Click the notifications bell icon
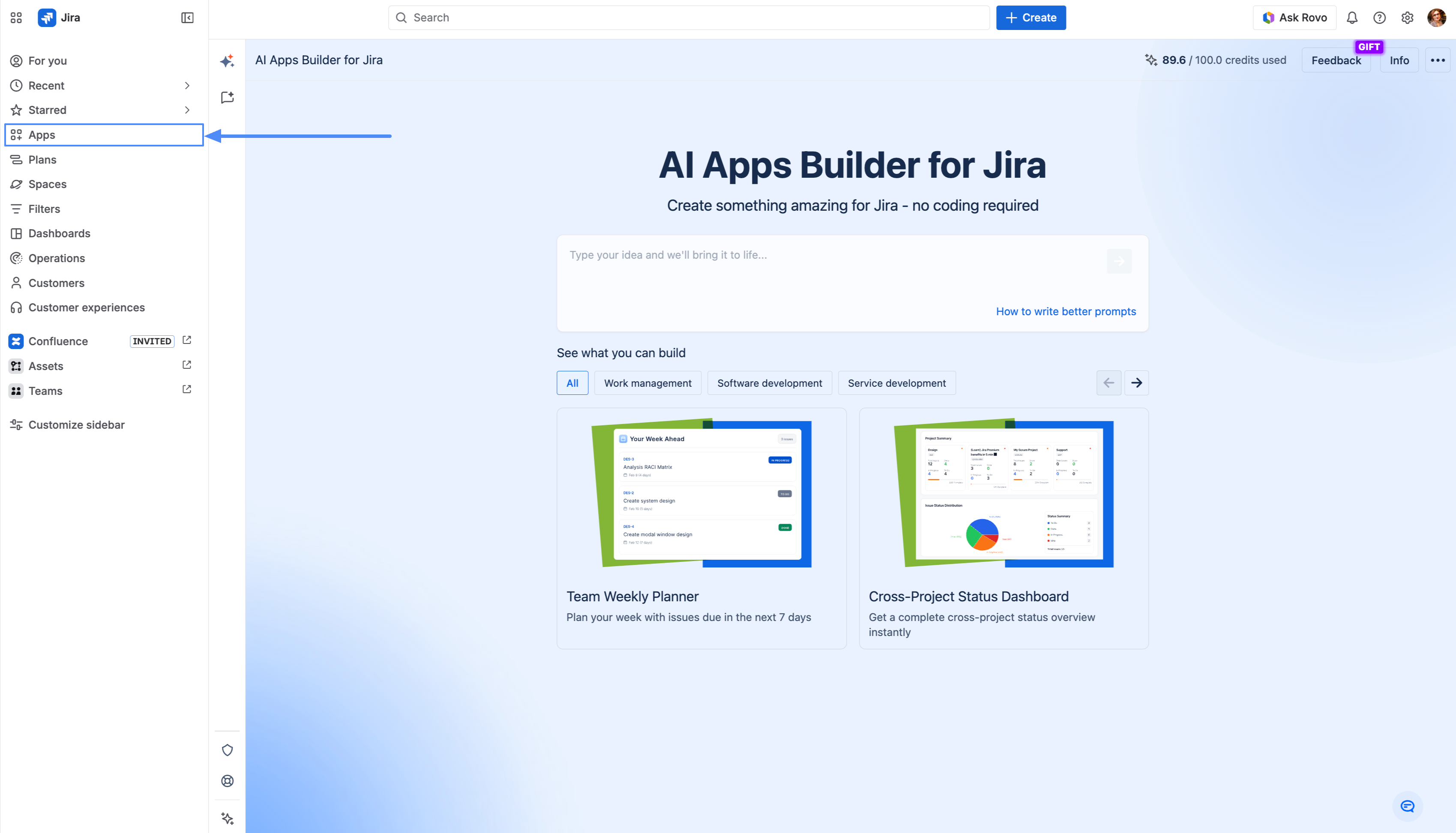Image resolution: width=1456 pixels, height=833 pixels. pos(1352,18)
